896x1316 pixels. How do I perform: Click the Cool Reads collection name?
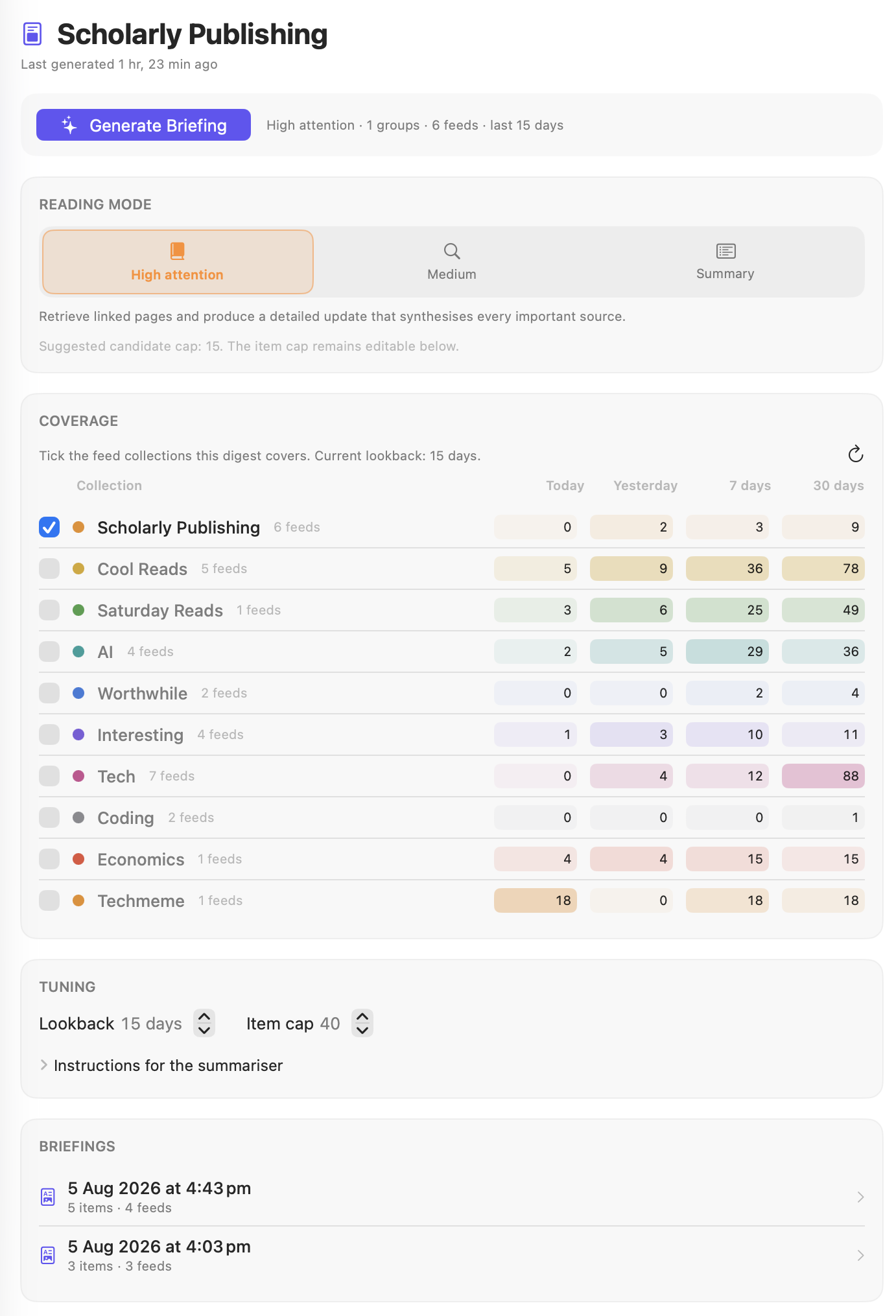143,569
